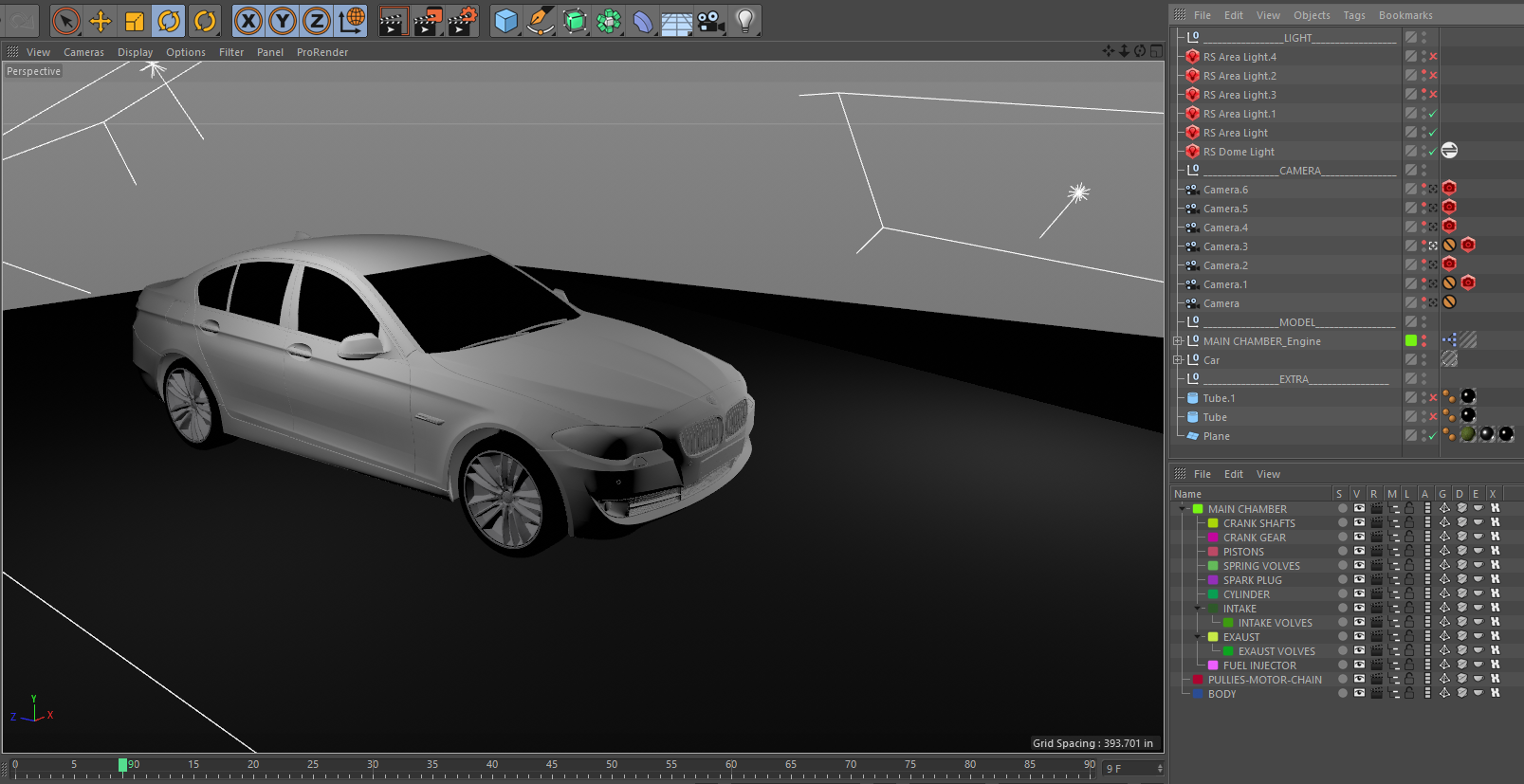Viewport: 1524px width, 784px height.
Task: Activate the Scale tool
Action: pos(135,21)
